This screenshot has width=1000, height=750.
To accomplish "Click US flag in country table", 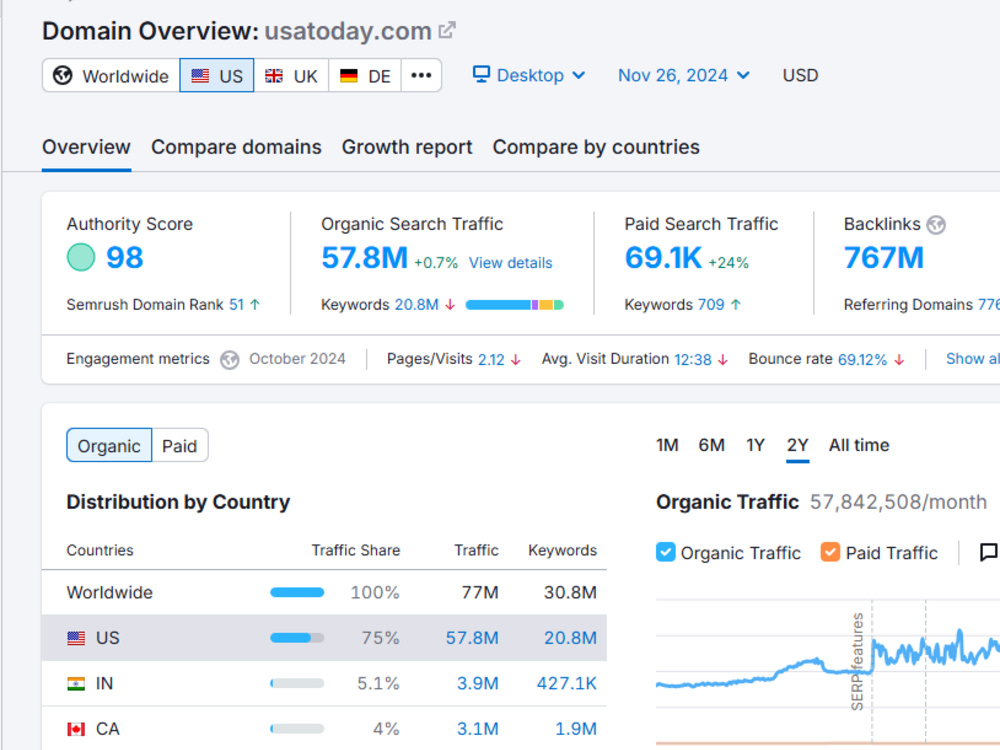I will [76, 638].
